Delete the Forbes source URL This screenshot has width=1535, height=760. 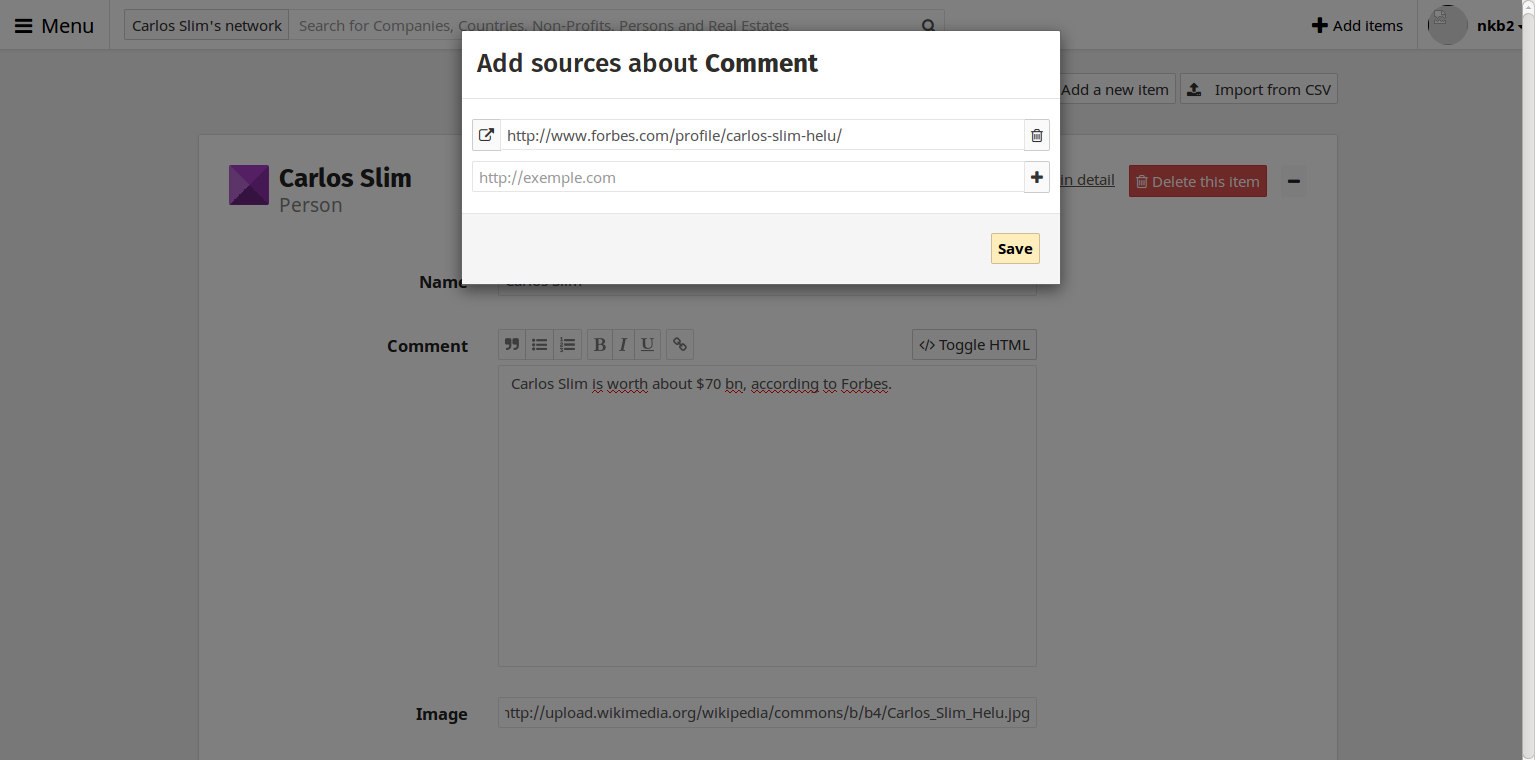[1036, 135]
